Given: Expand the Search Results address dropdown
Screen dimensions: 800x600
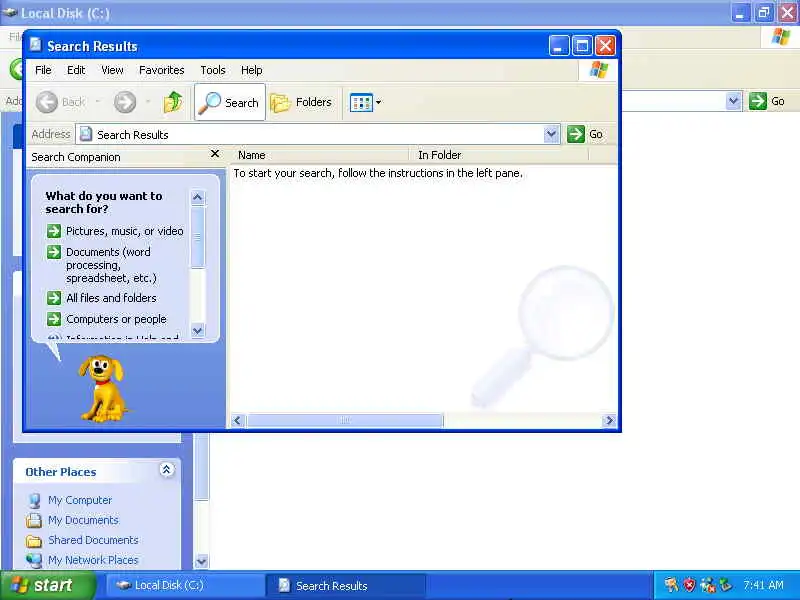Looking at the screenshot, I should (551, 134).
